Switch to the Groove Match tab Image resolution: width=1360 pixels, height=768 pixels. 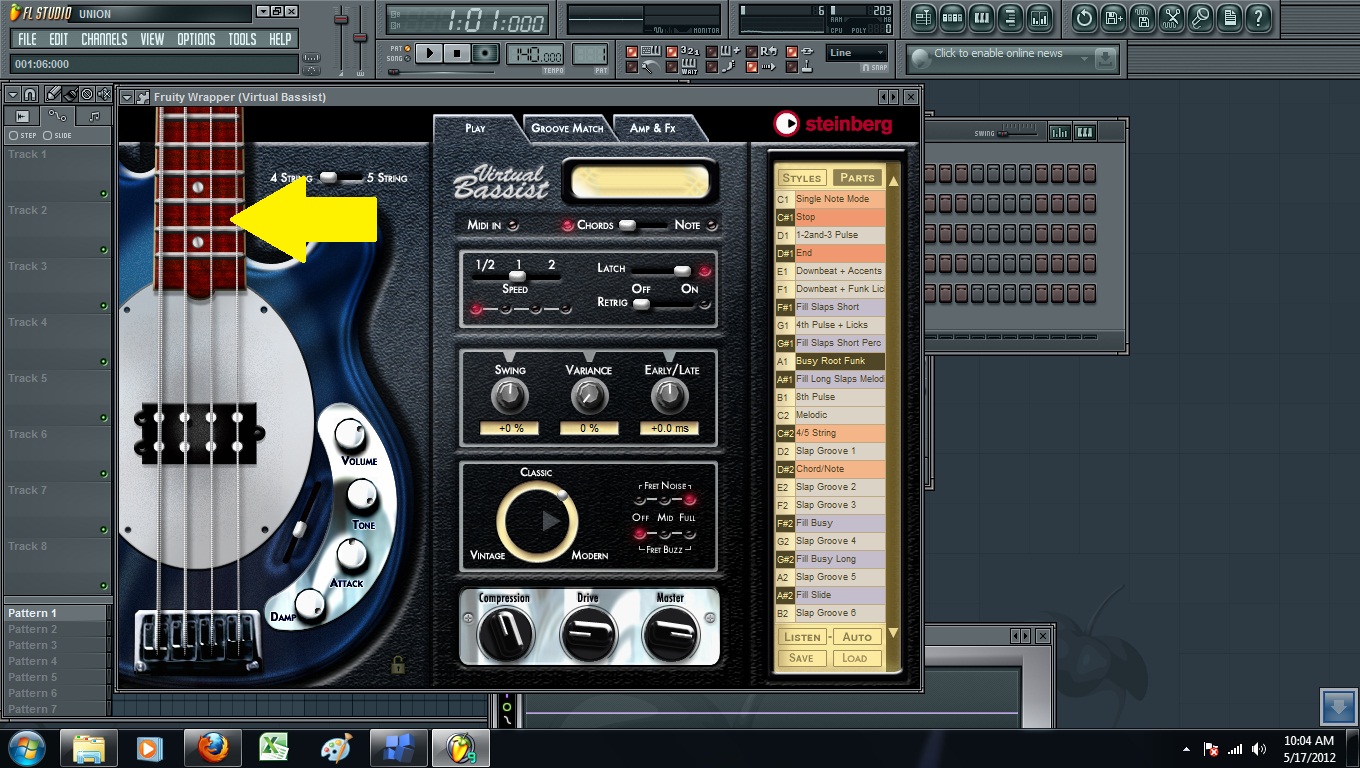coord(567,128)
